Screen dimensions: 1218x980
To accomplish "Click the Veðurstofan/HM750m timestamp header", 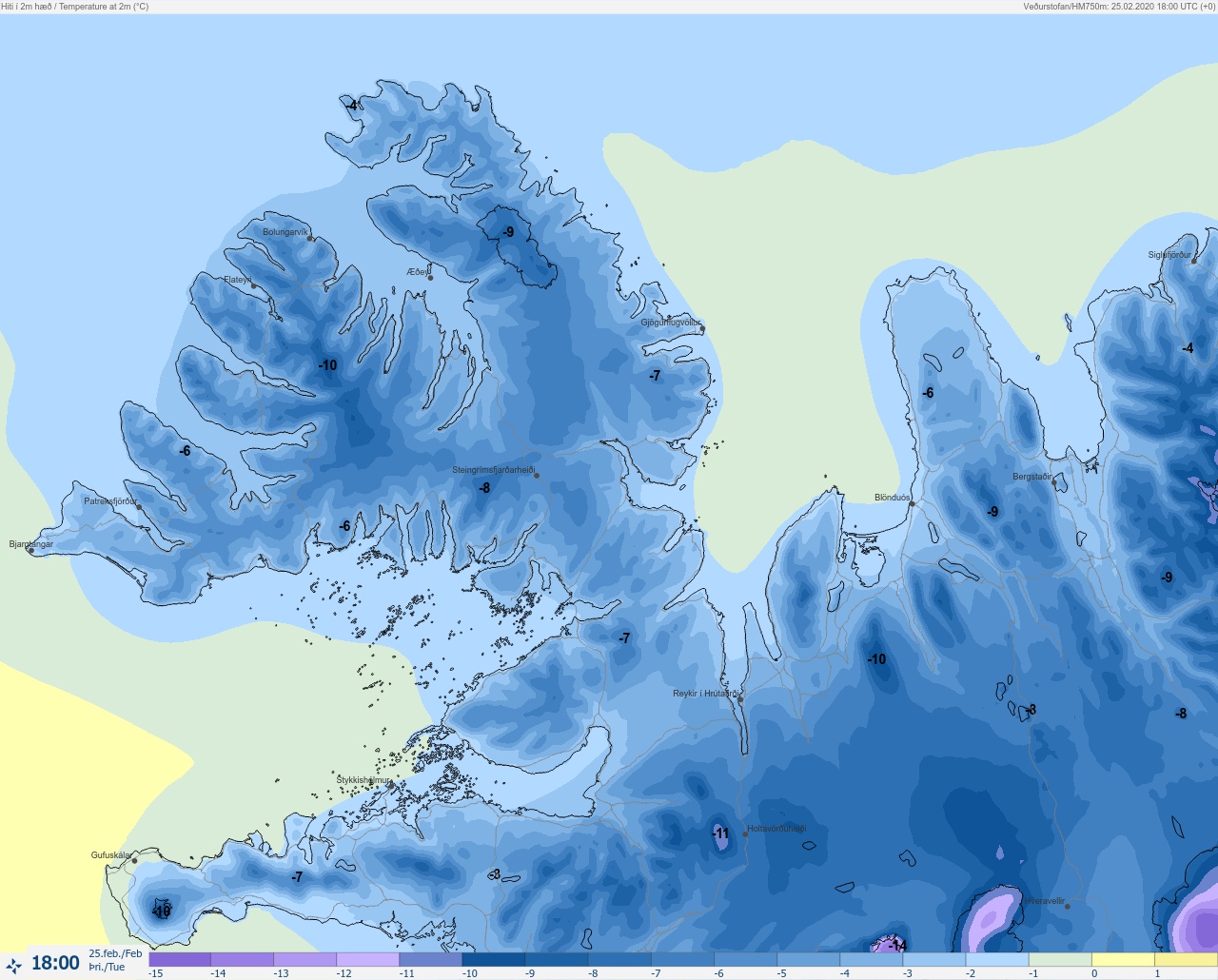I will click(x=1119, y=7).
